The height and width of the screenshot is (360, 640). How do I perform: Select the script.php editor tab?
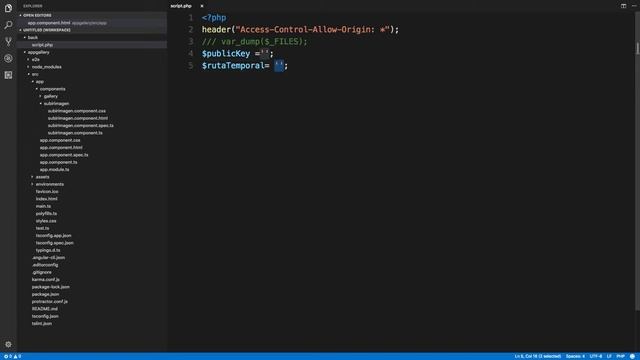click(x=181, y=6)
